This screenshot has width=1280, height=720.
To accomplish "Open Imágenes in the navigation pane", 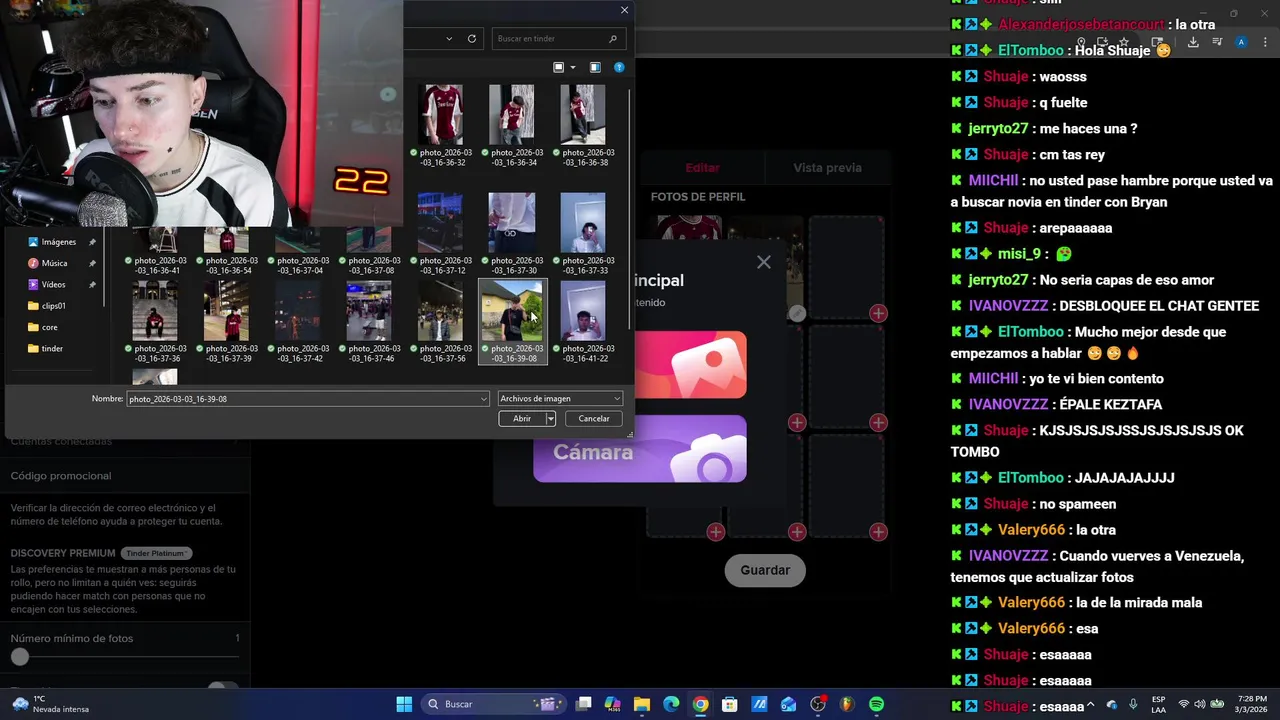I will pos(58,242).
